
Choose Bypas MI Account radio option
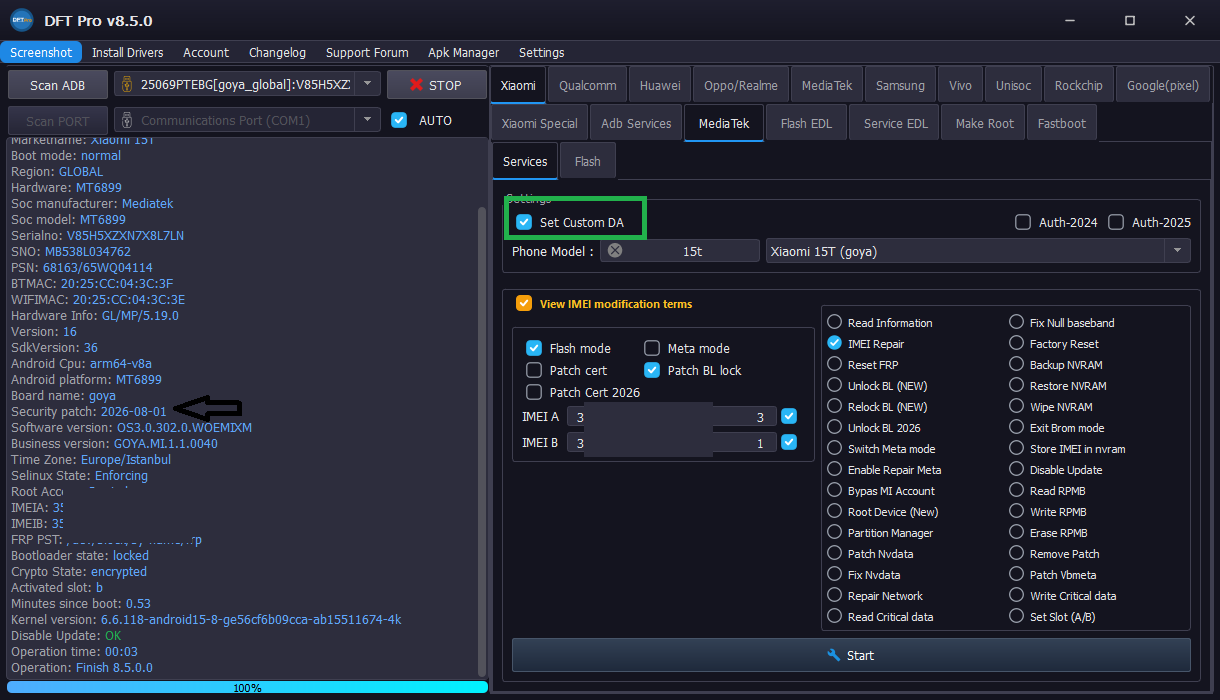pos(834,490)
